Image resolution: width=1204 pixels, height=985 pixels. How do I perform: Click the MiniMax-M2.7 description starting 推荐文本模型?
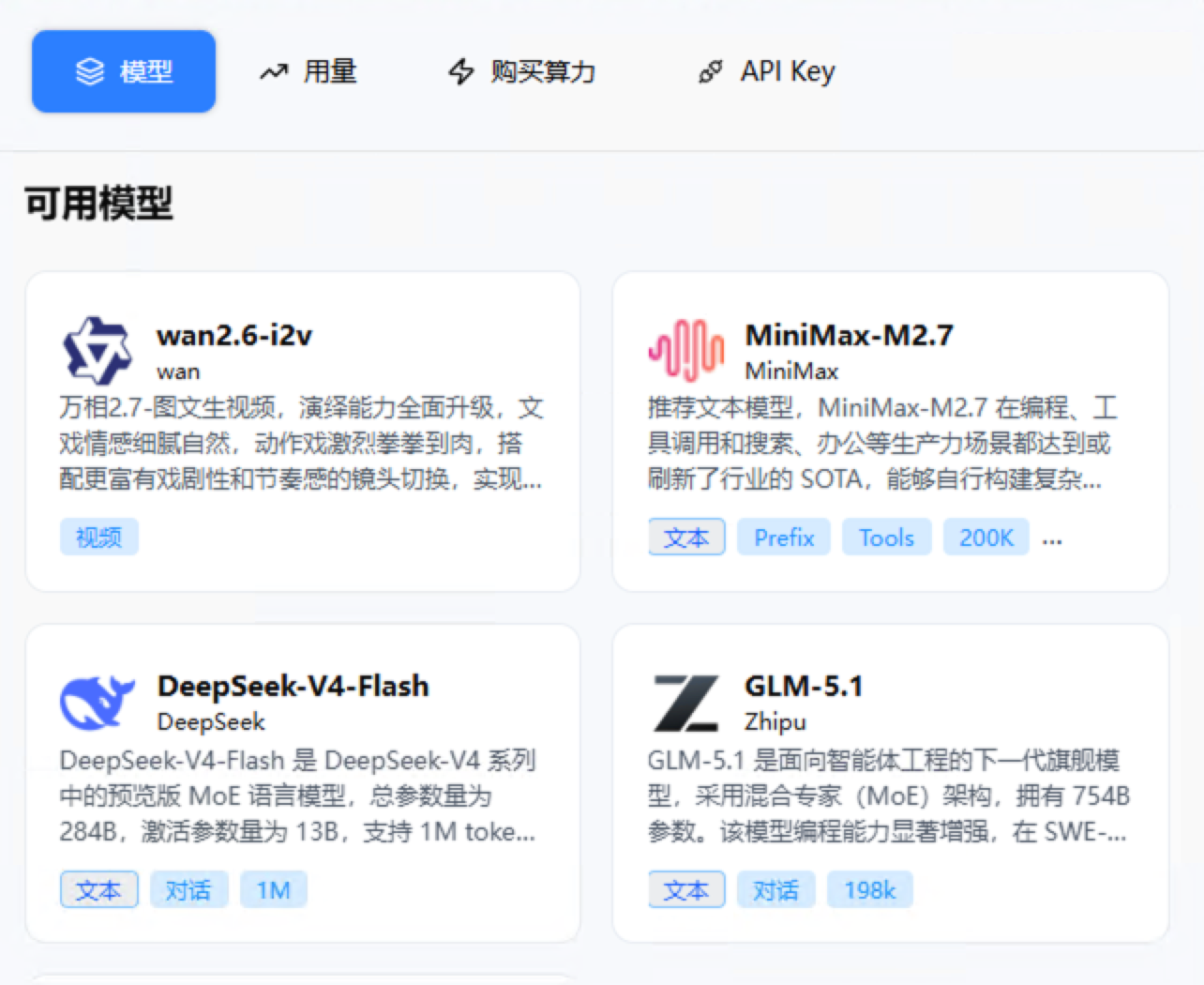[x=882, y=444]
